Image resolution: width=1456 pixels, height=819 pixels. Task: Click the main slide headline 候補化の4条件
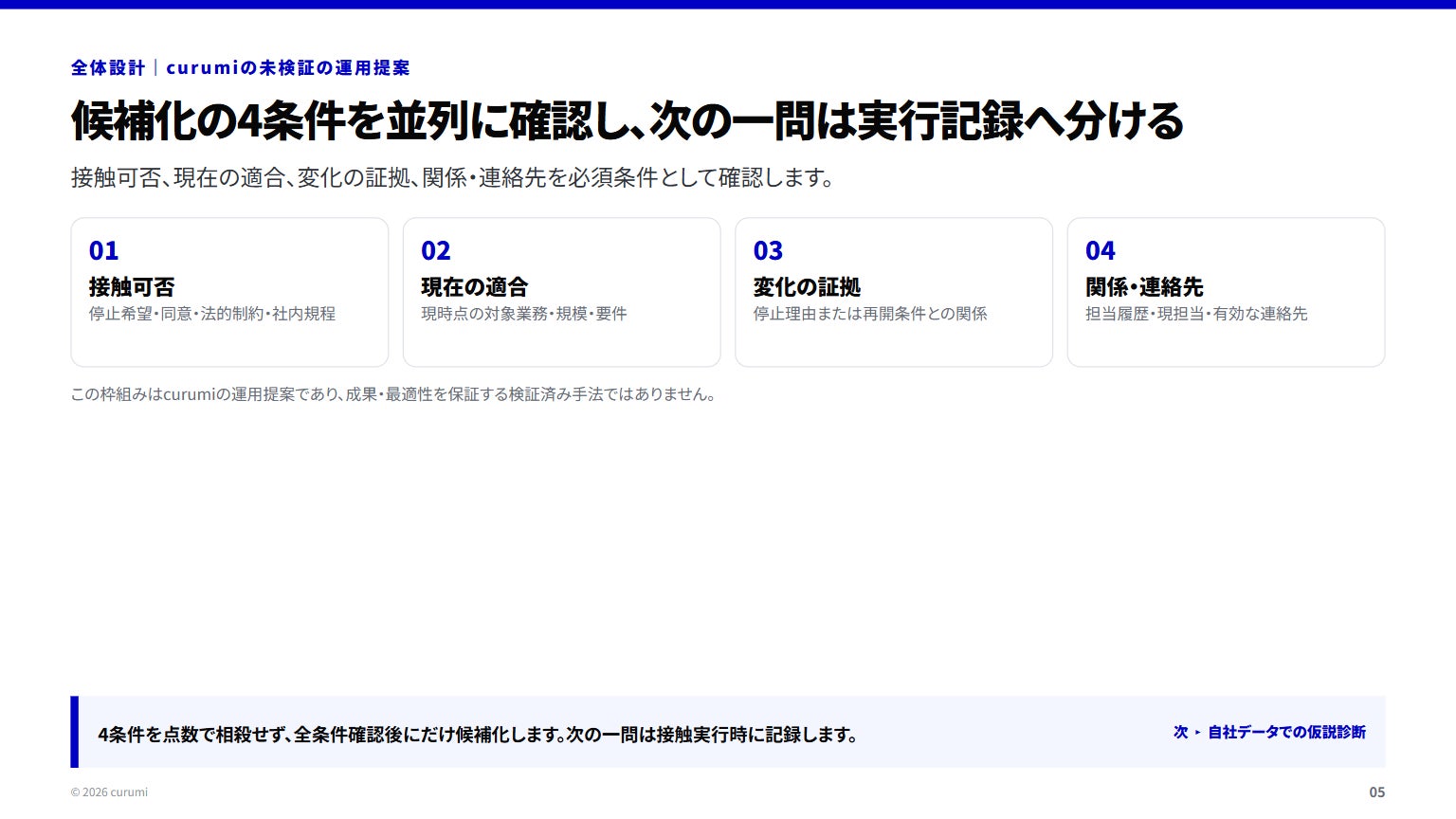(x=628, y=121)
